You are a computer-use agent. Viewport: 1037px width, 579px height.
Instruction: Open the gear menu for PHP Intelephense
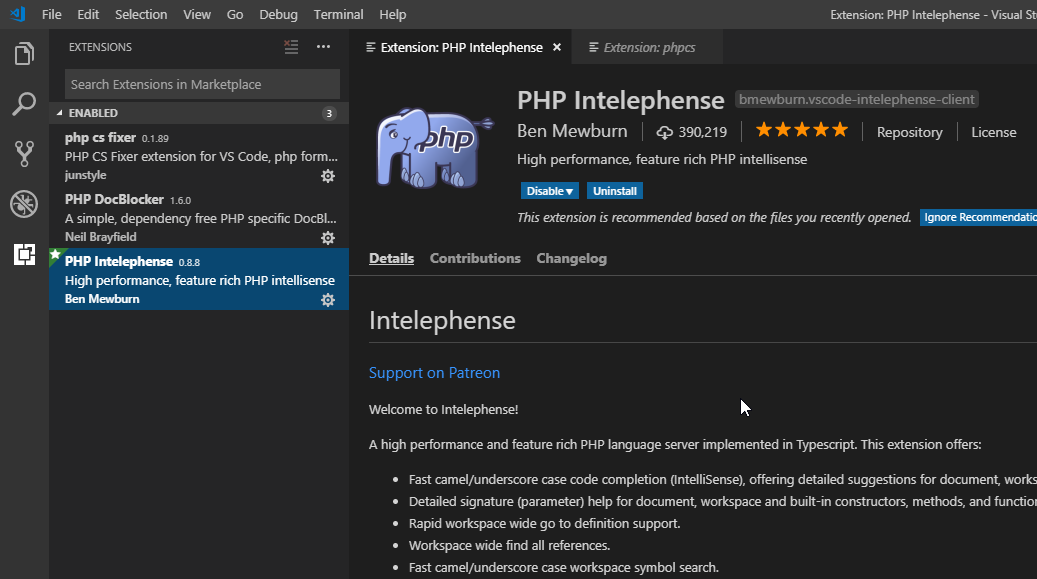(x=328, y=300)
